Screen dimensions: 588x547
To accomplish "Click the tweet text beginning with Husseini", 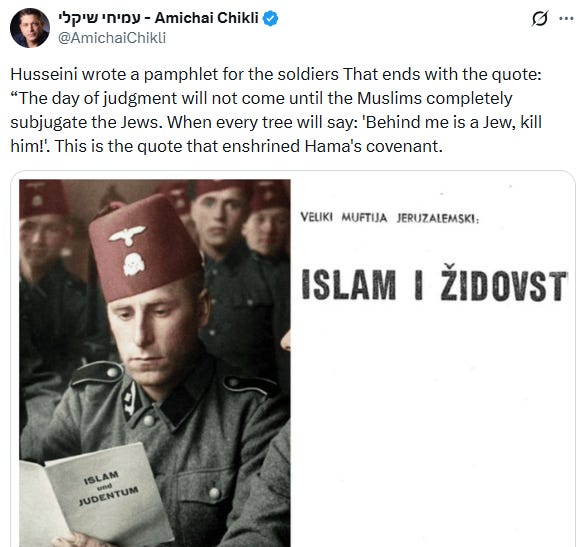I will tap(276, 110).
